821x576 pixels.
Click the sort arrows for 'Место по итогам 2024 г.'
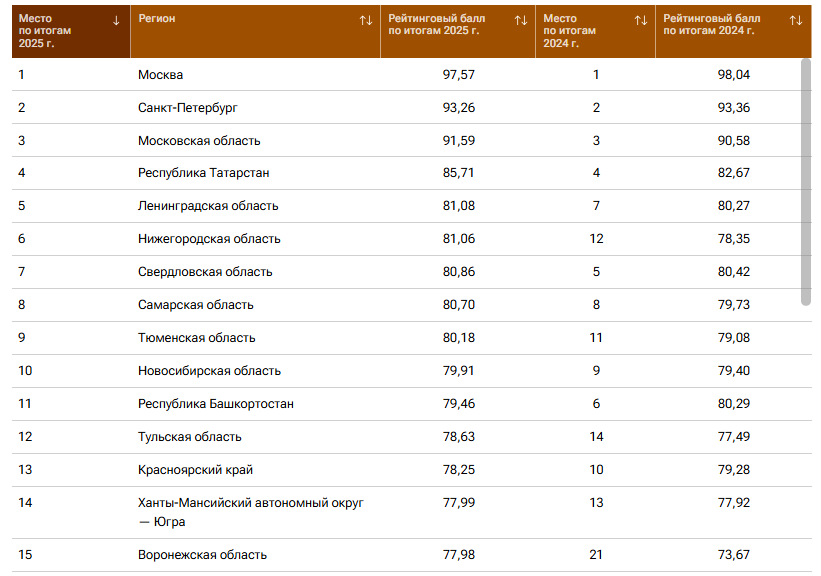641,20
